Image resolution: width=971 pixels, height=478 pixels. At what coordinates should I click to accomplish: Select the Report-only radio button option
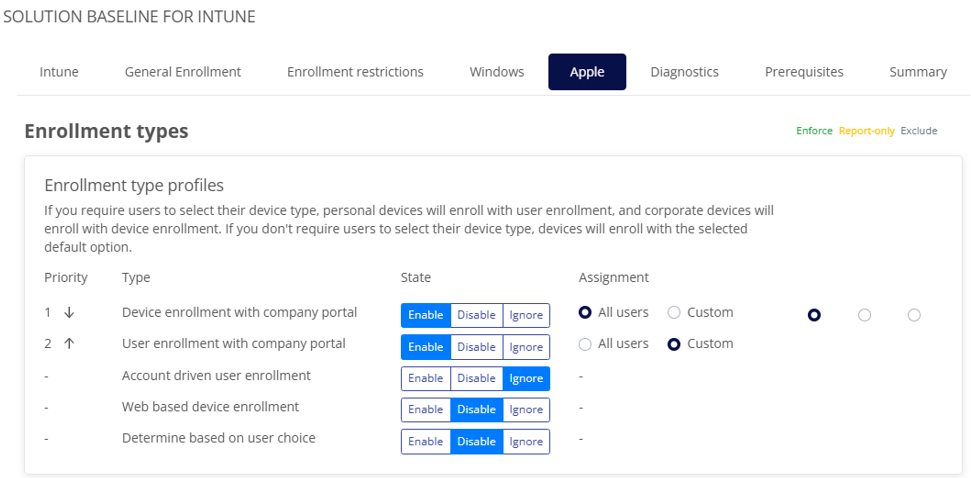pos(864,315)
